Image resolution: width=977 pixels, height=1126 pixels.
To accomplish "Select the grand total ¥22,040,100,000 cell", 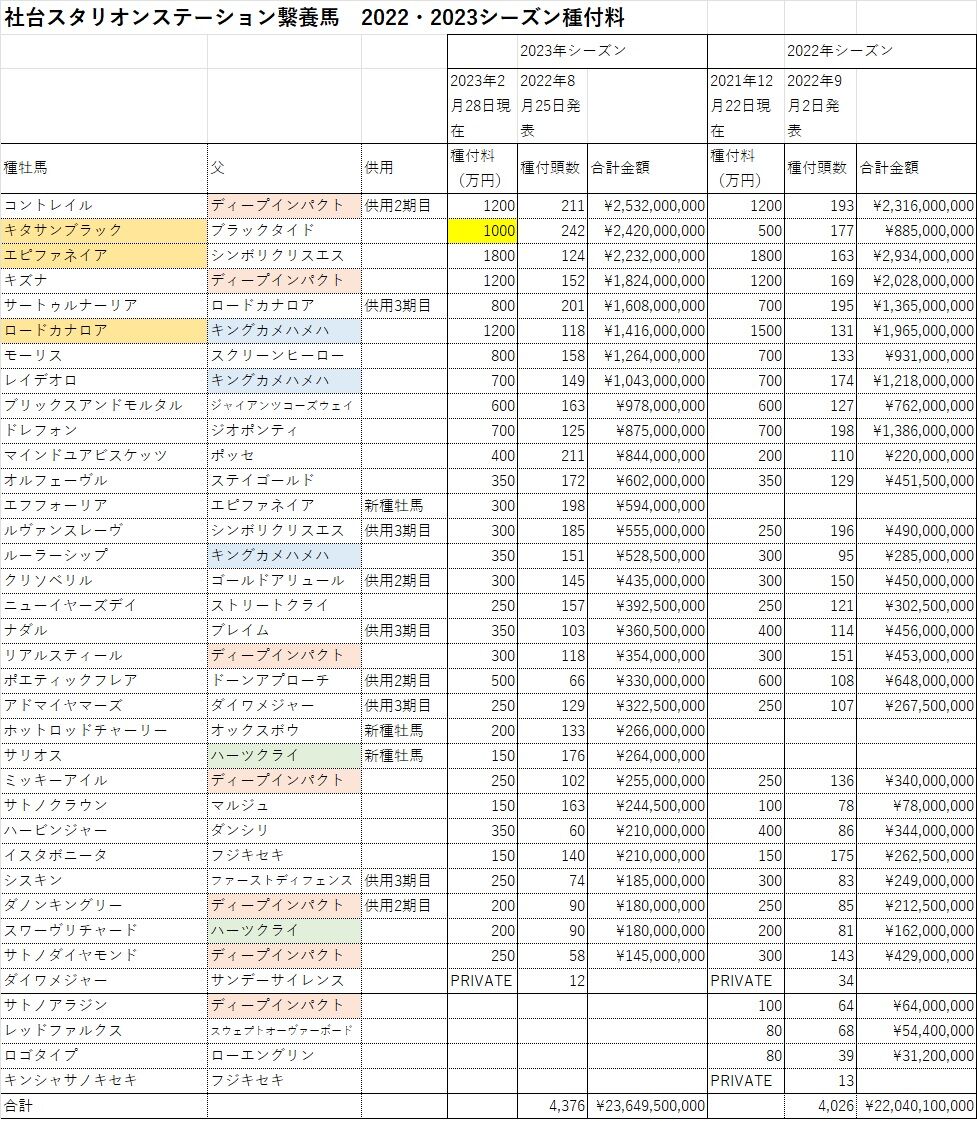I will click(917, 1106).
